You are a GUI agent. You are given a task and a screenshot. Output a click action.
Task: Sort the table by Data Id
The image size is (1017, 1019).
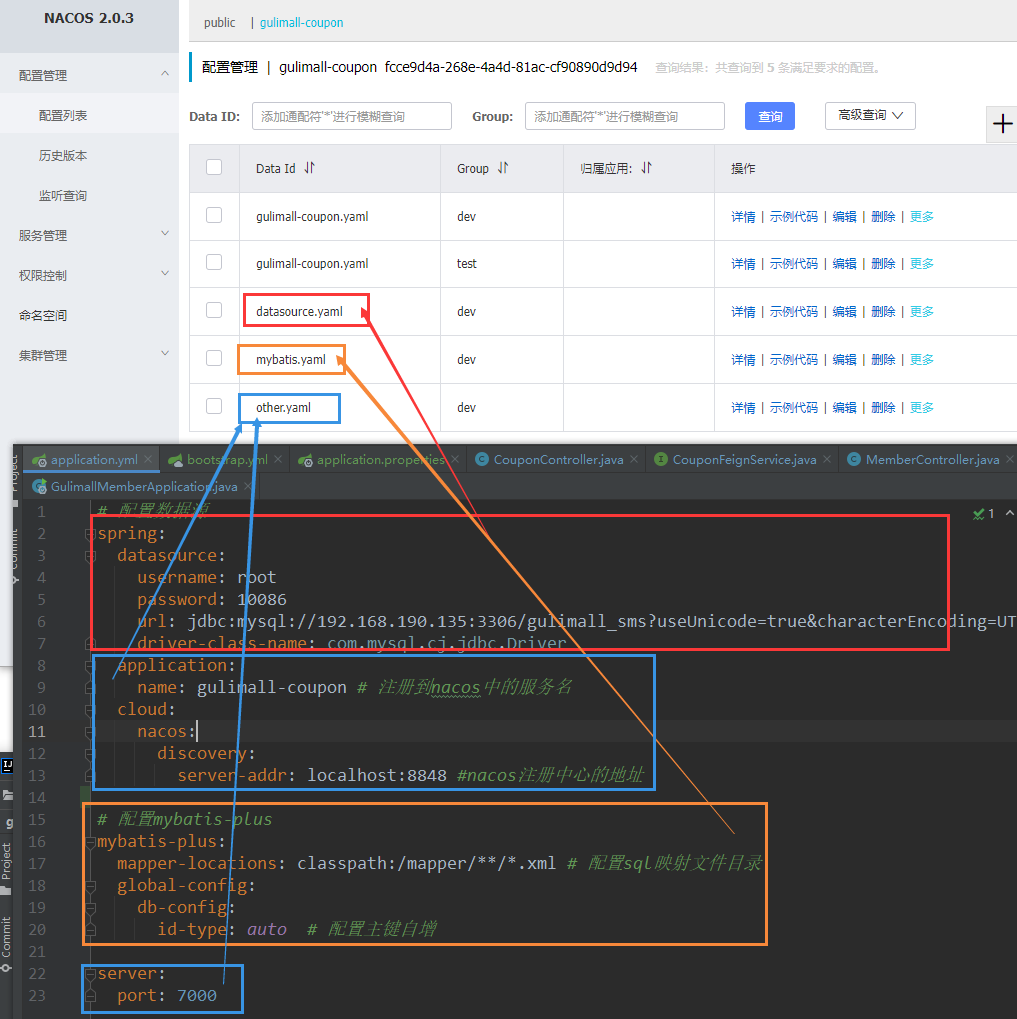pyautogui.click(x=309, y=168)
